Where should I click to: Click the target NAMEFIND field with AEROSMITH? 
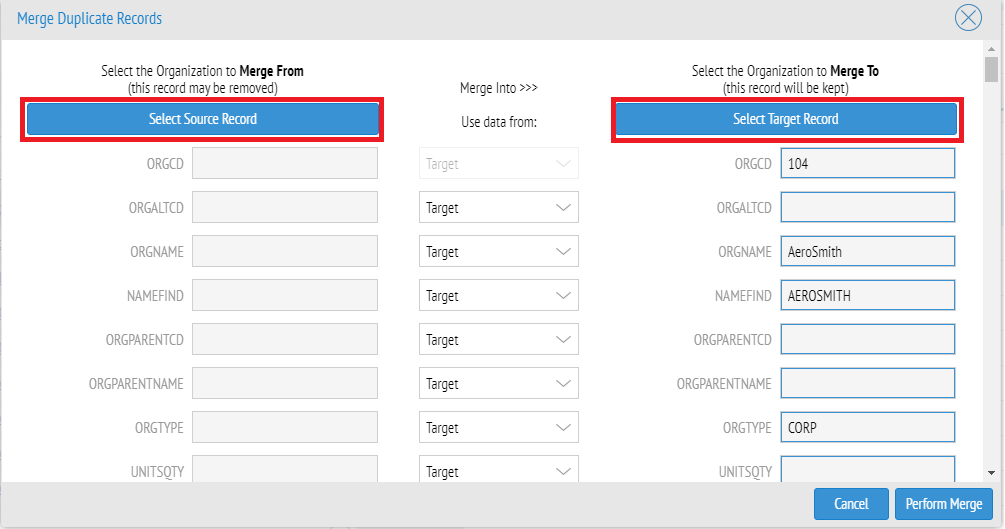(x=868, y=296)
